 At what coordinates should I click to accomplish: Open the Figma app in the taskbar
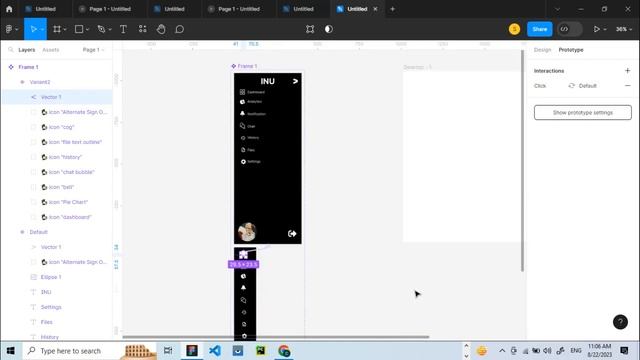pos(192,350)
